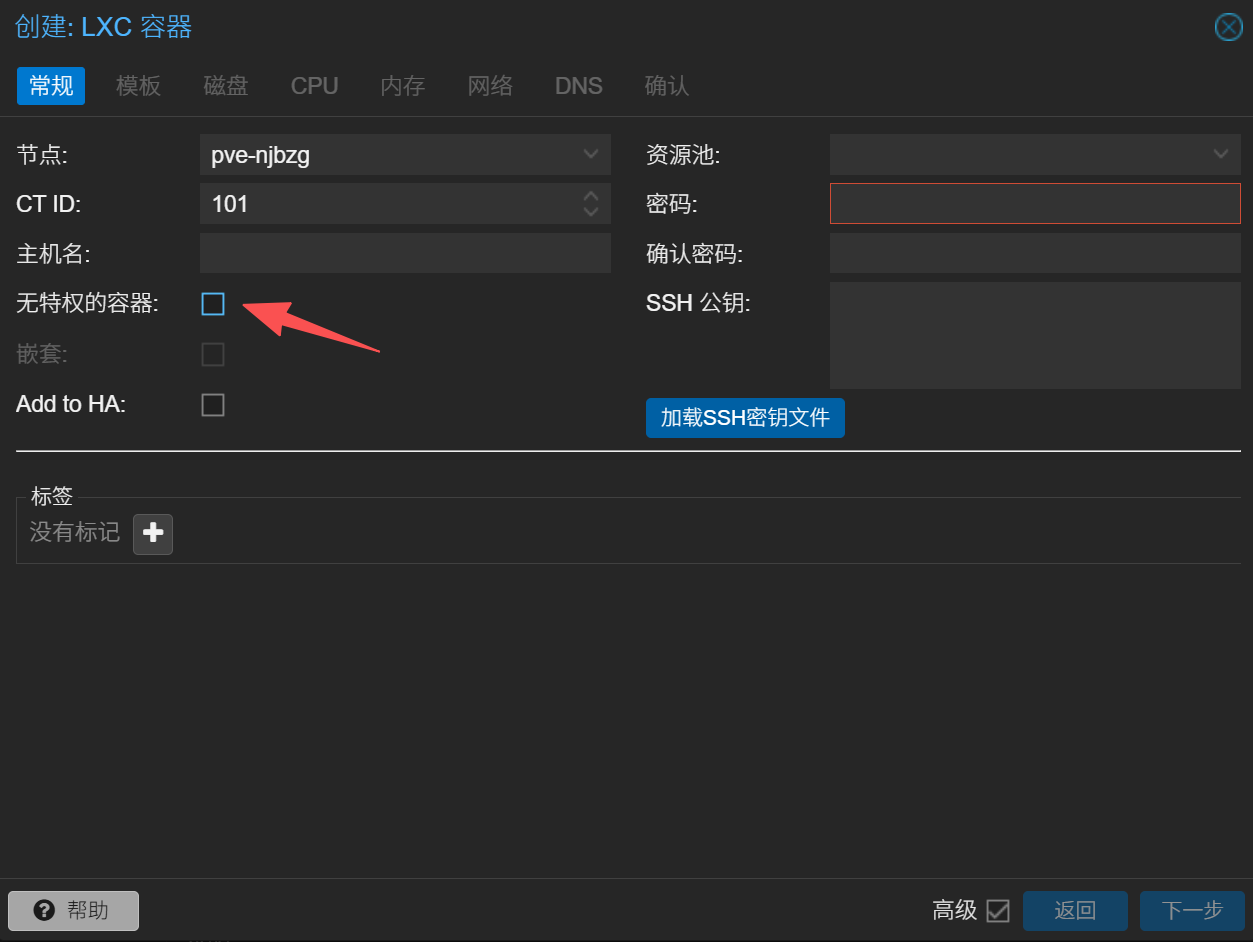Increase CT ID with up arrow
The width and height of the screenshot is (1253, 942).
(591, 196)
